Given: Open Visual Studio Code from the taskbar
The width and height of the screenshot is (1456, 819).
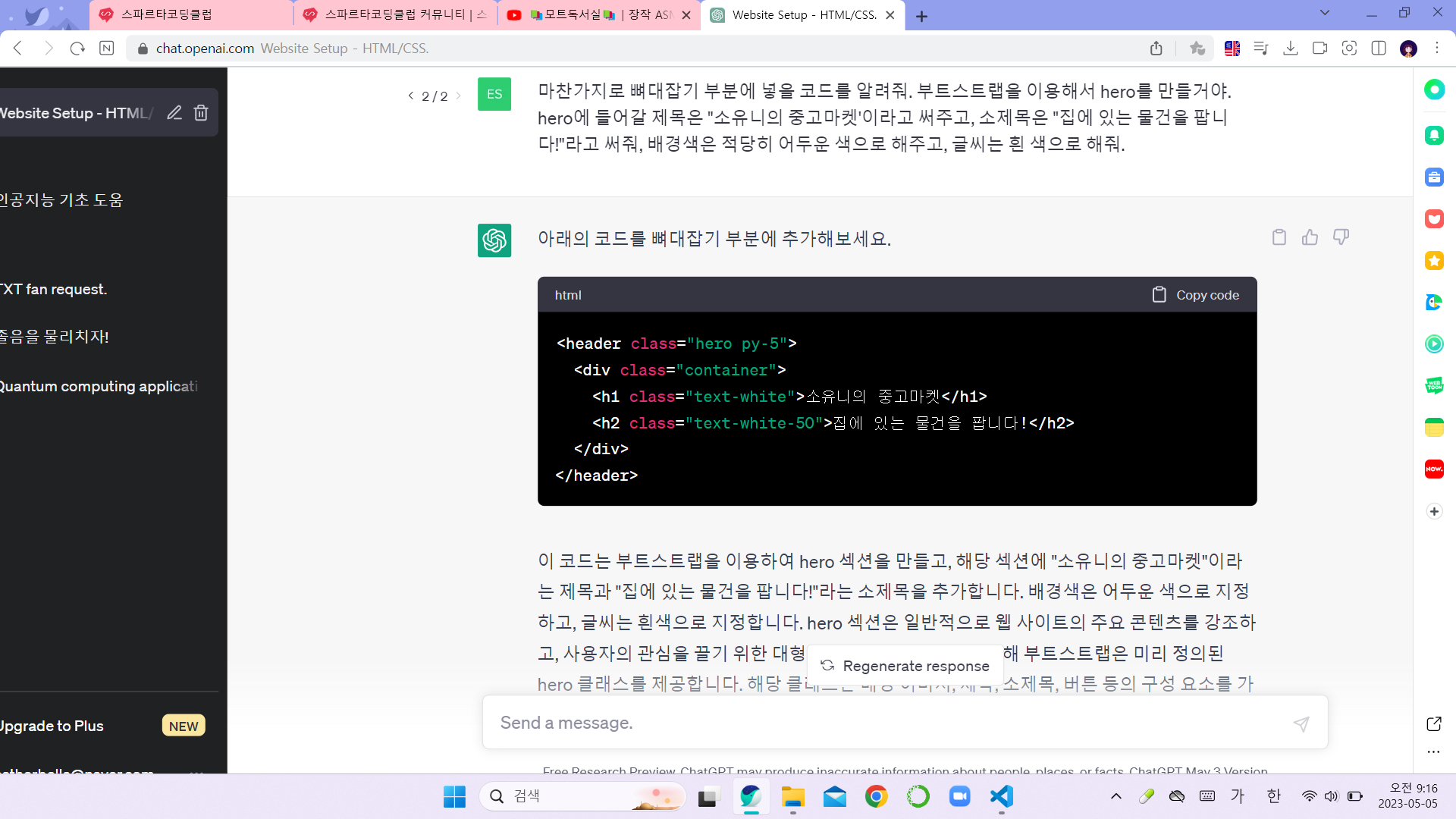Looking at the screenshot, I should click(1002, 796).
